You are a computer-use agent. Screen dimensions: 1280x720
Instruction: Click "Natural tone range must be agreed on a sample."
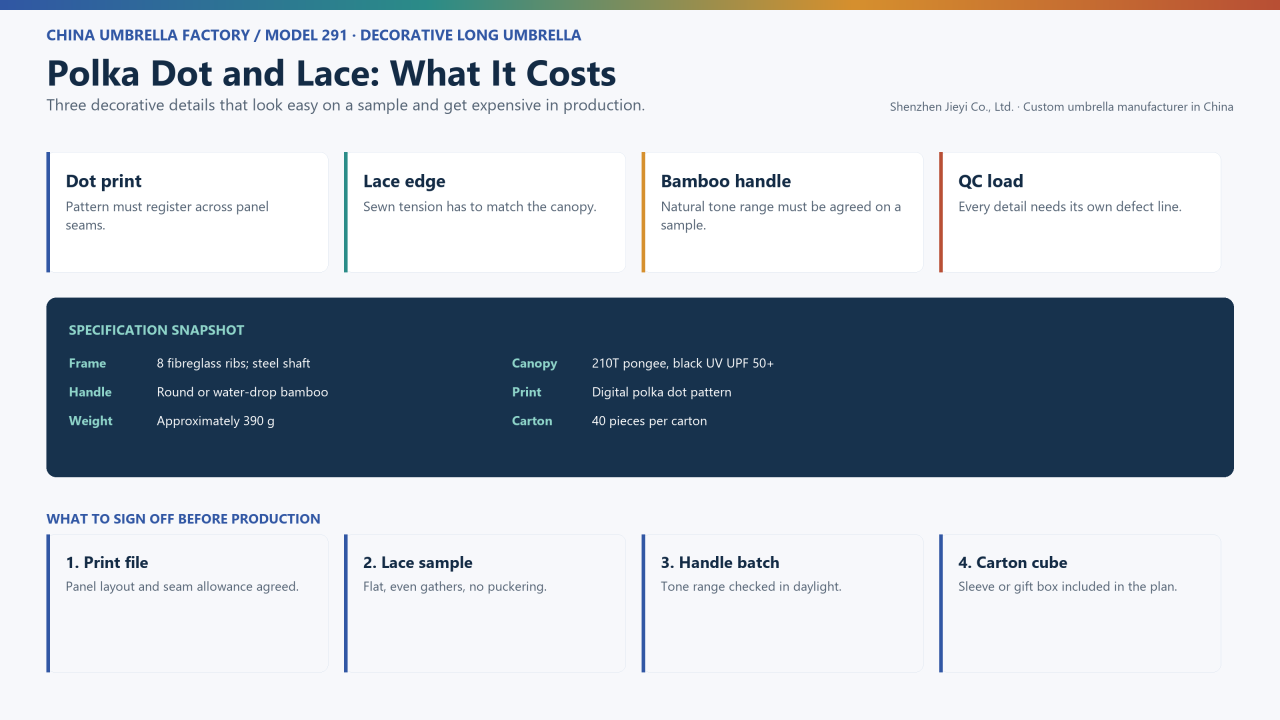(x=781, y=216)
